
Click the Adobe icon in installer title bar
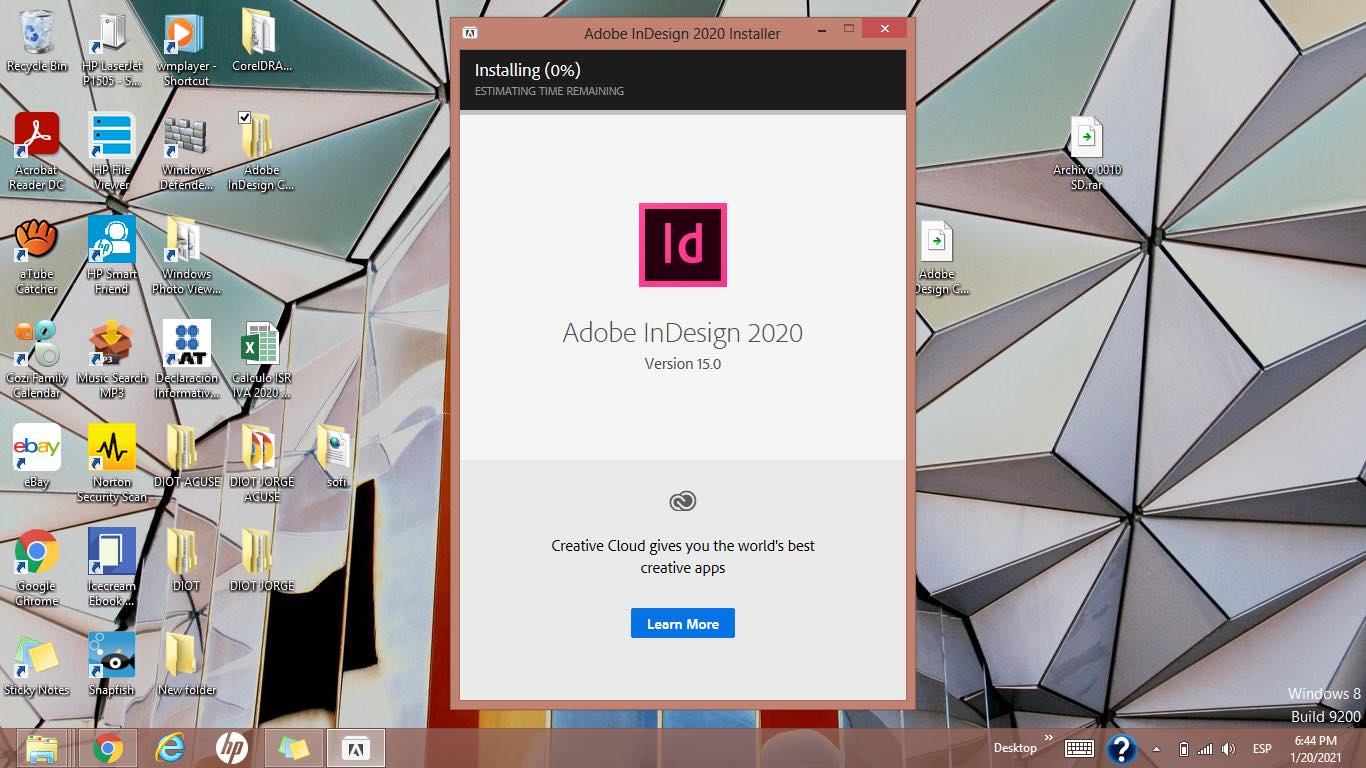tap(470, 33)
